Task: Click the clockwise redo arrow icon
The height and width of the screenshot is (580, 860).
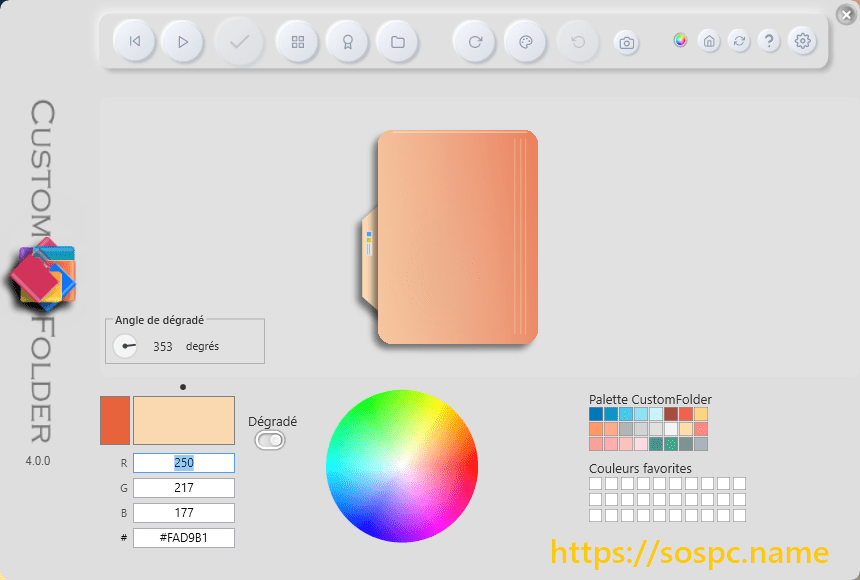Action: (475, 42)
